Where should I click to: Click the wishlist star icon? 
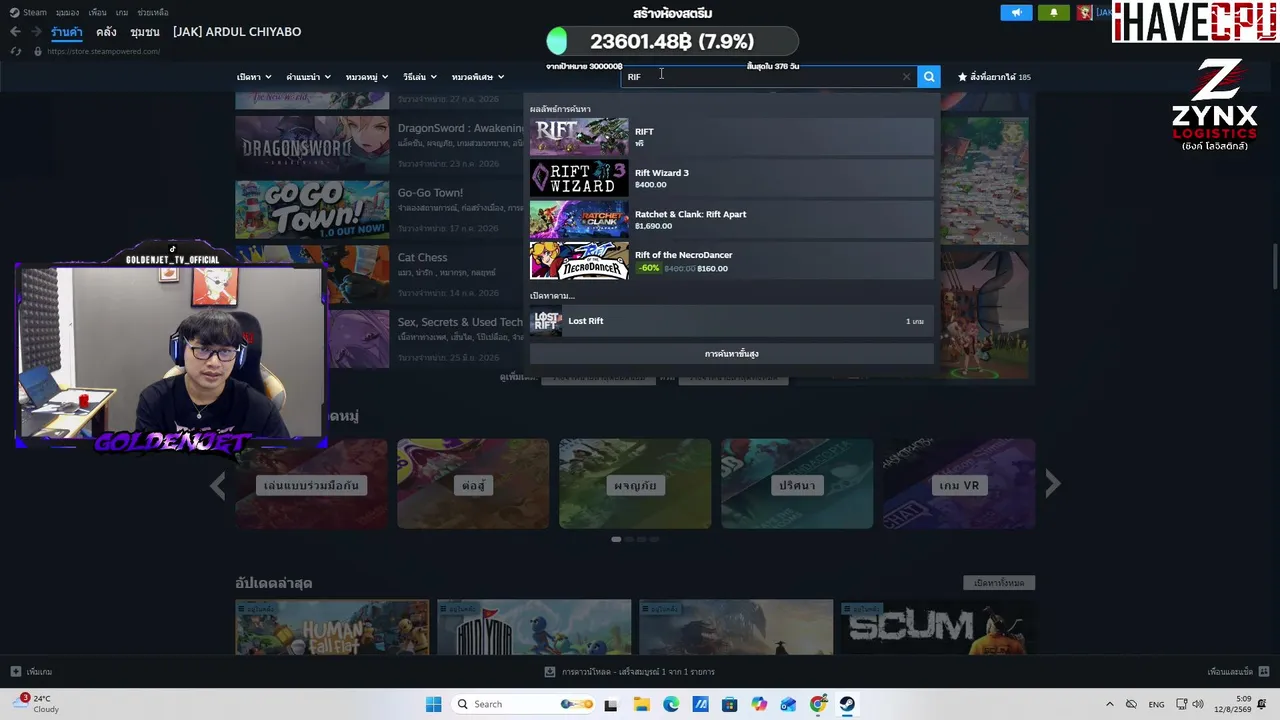(963, 77)
